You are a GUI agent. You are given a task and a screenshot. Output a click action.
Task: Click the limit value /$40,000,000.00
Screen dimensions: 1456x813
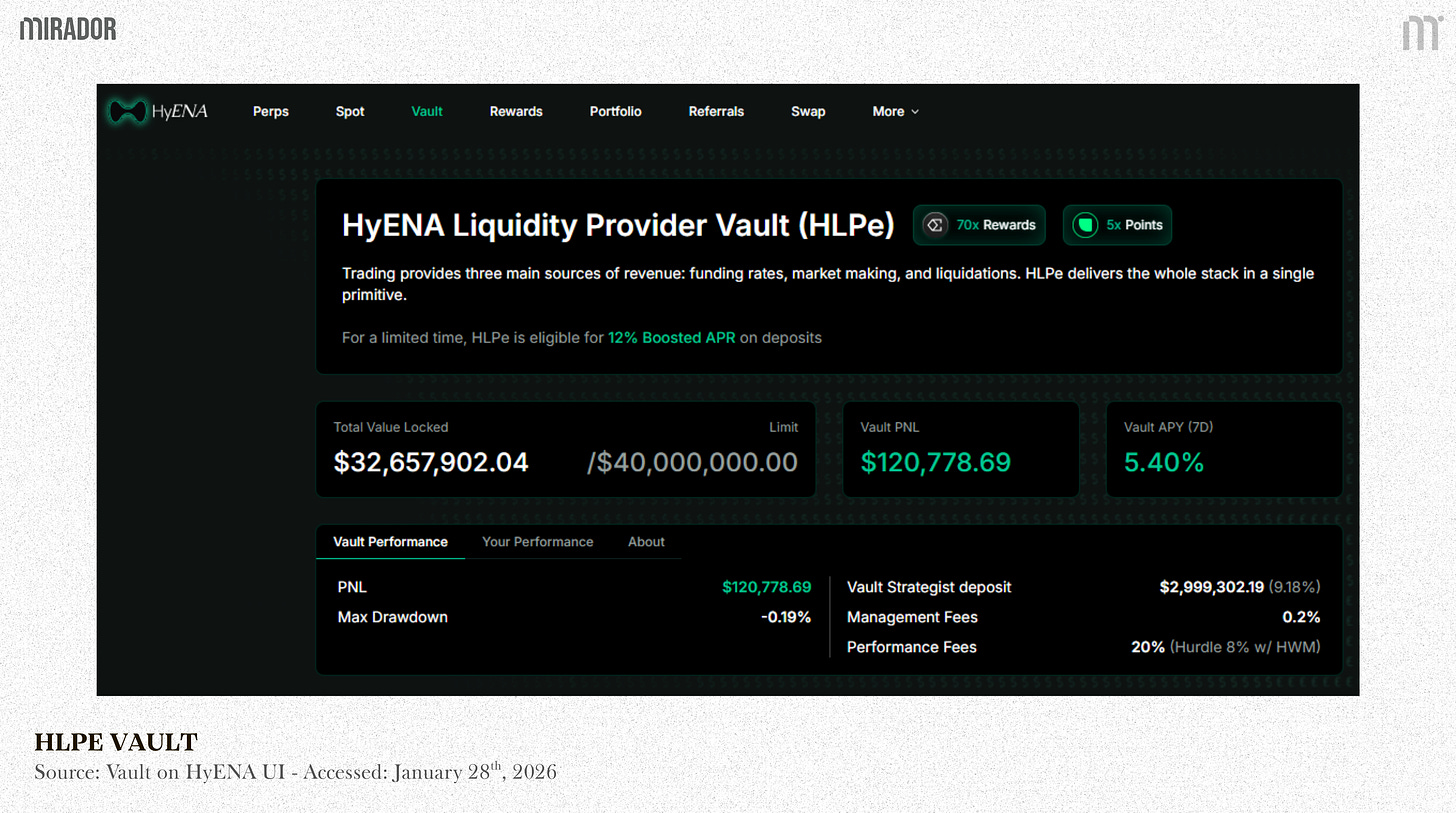click(692, 462)
